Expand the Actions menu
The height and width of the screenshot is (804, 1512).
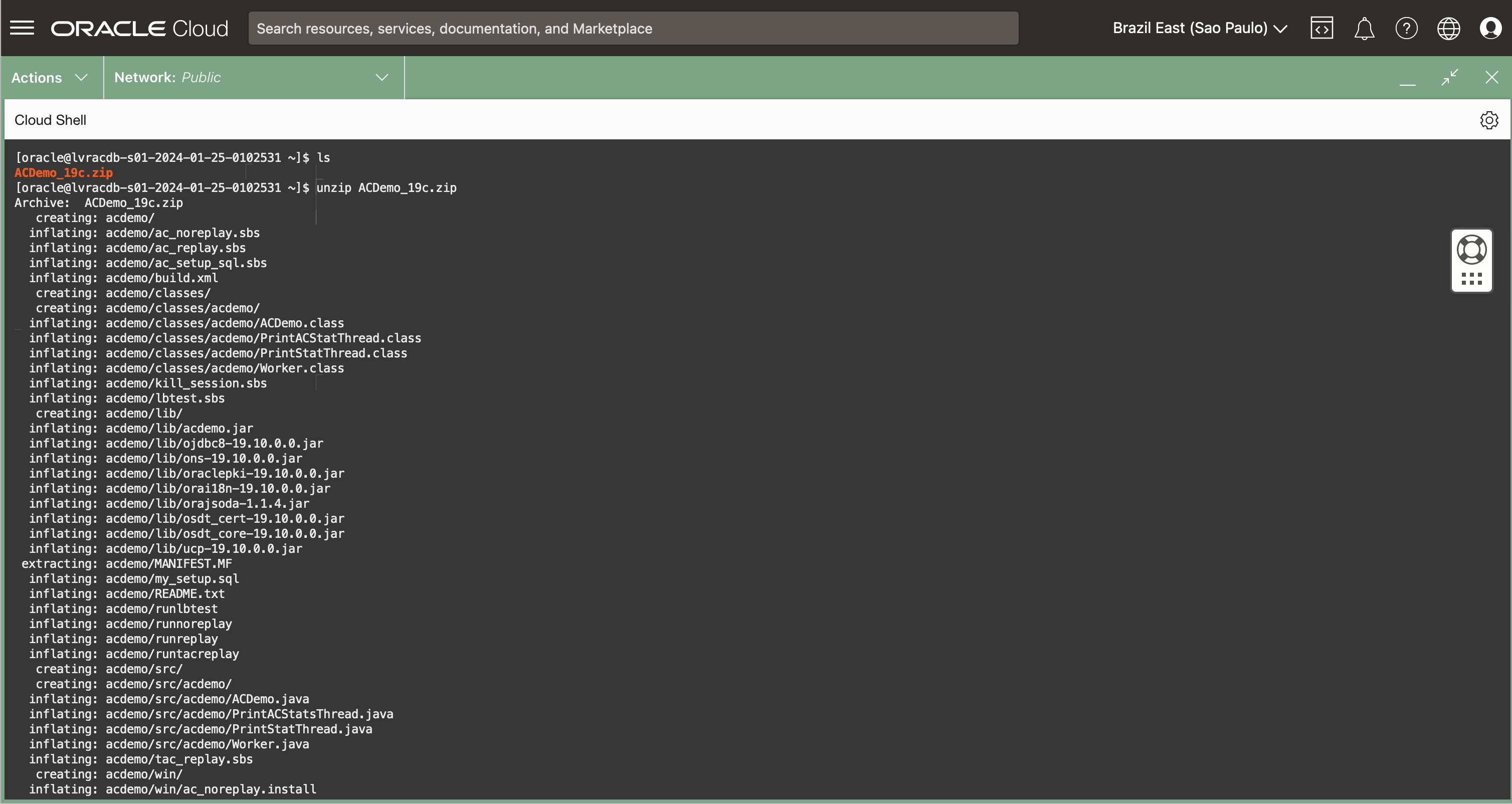(50, 78)
